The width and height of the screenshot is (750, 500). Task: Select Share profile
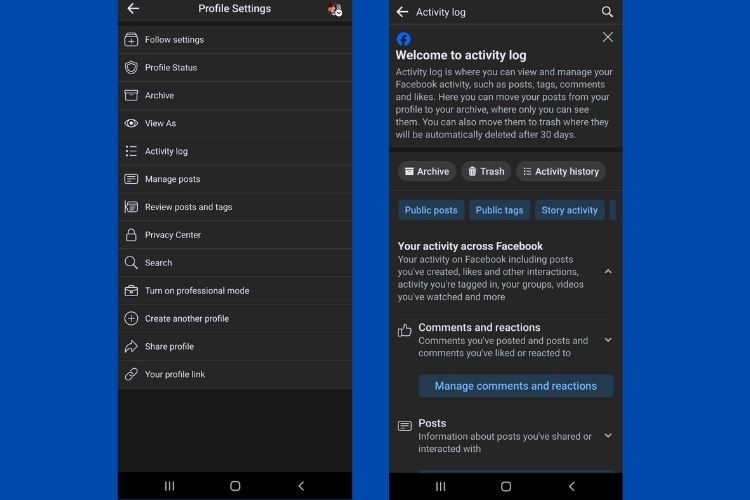(x=235, y=346)
